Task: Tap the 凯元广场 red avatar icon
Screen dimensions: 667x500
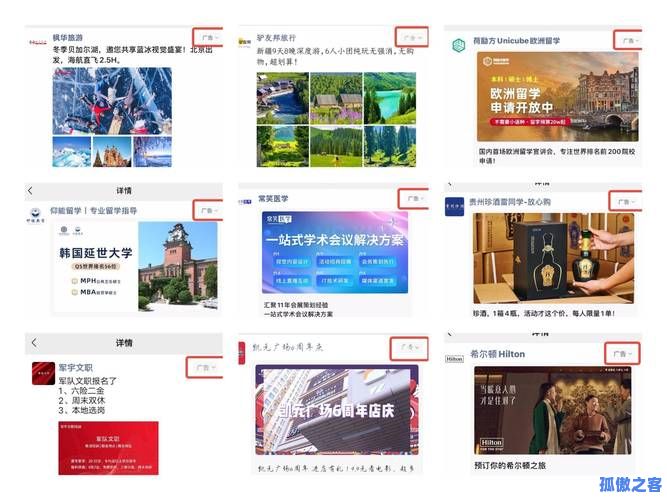Action: pyautogui.click(x=242, y=353)
